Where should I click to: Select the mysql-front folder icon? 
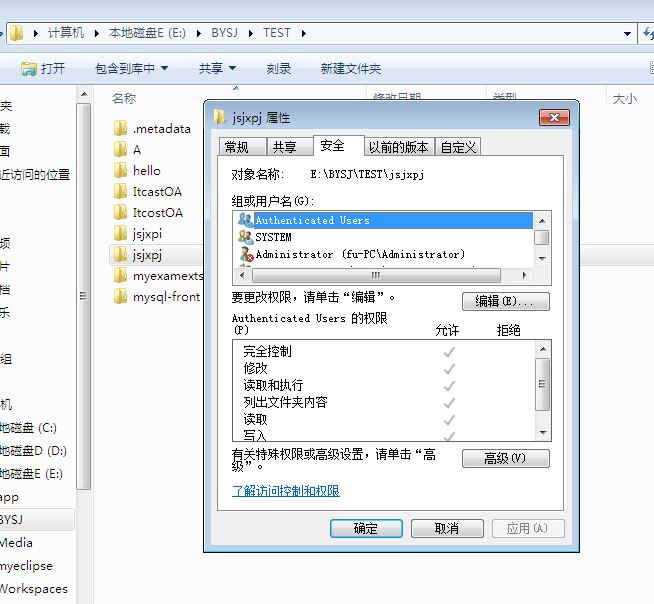(x=121, y=296)
